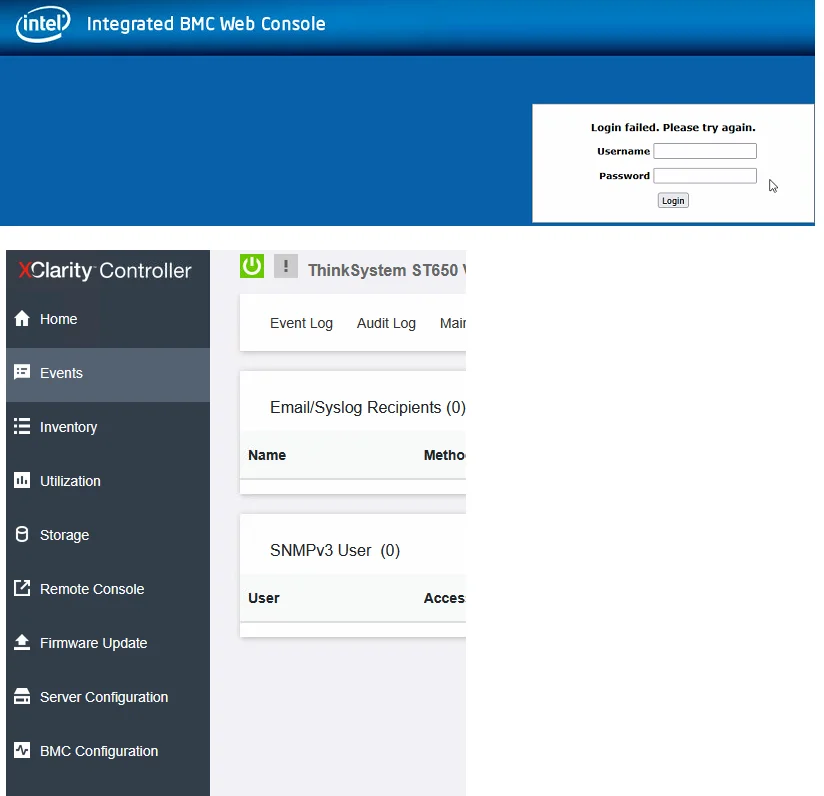This screenshot has height=796, width=824.
Task: Open the BMC Configuration page
Action: 108,751
